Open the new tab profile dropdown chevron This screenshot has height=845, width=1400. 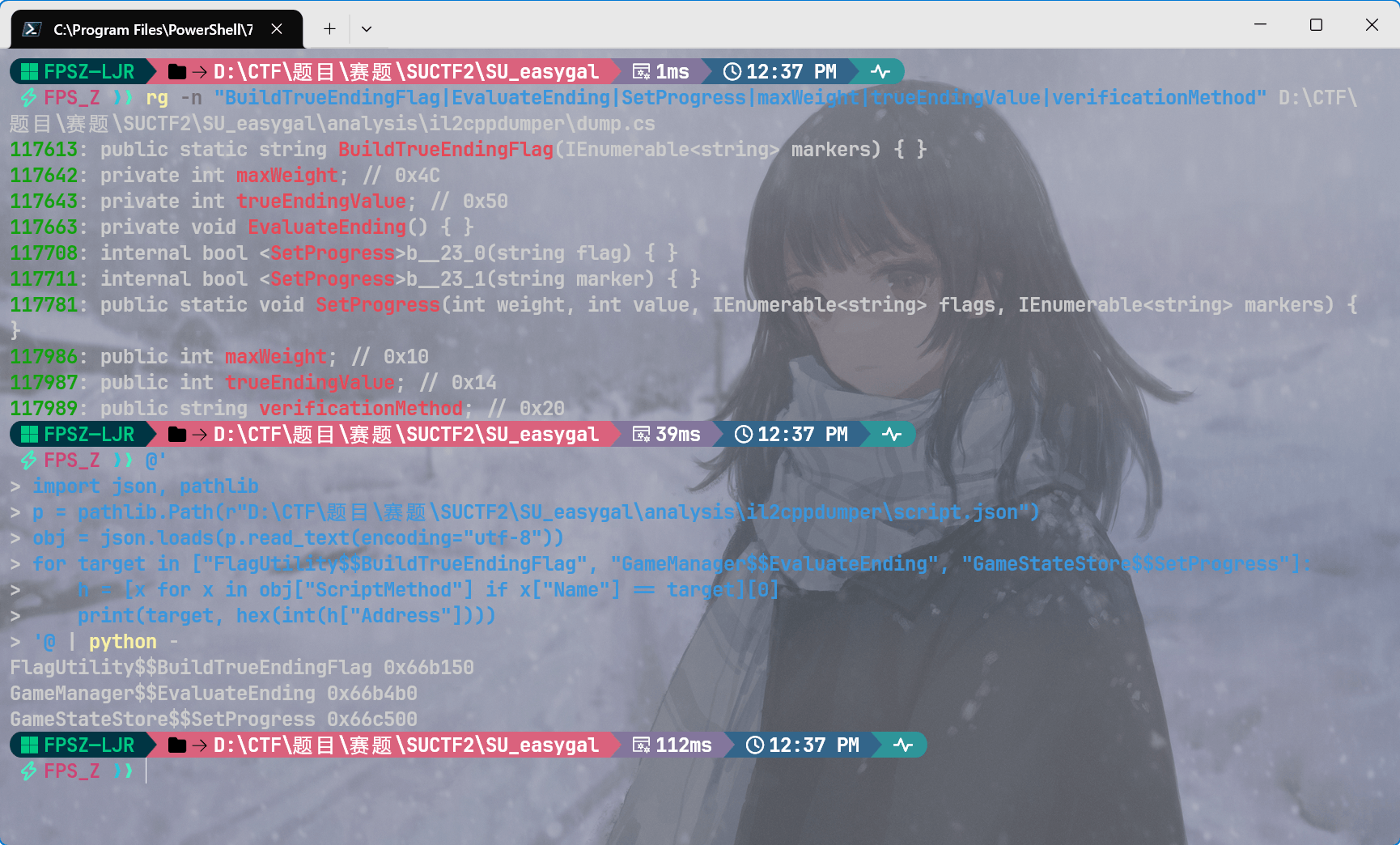coord(367,29)
